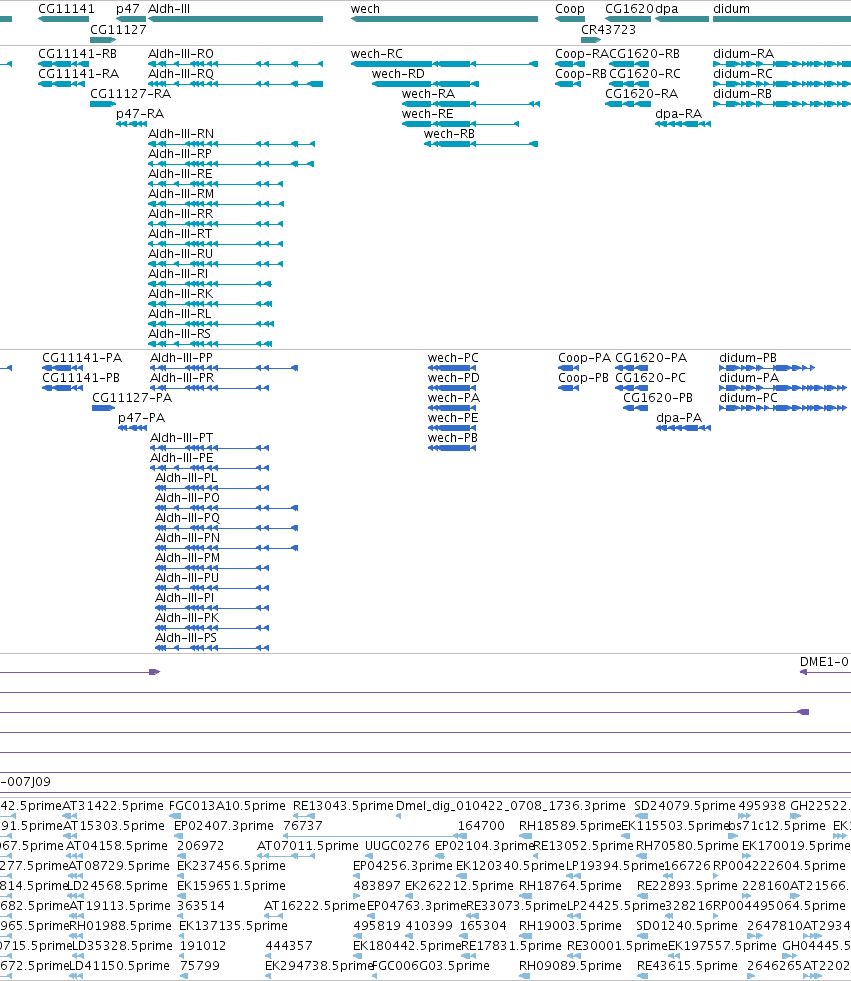Select feature 164700

pos(461,836)
